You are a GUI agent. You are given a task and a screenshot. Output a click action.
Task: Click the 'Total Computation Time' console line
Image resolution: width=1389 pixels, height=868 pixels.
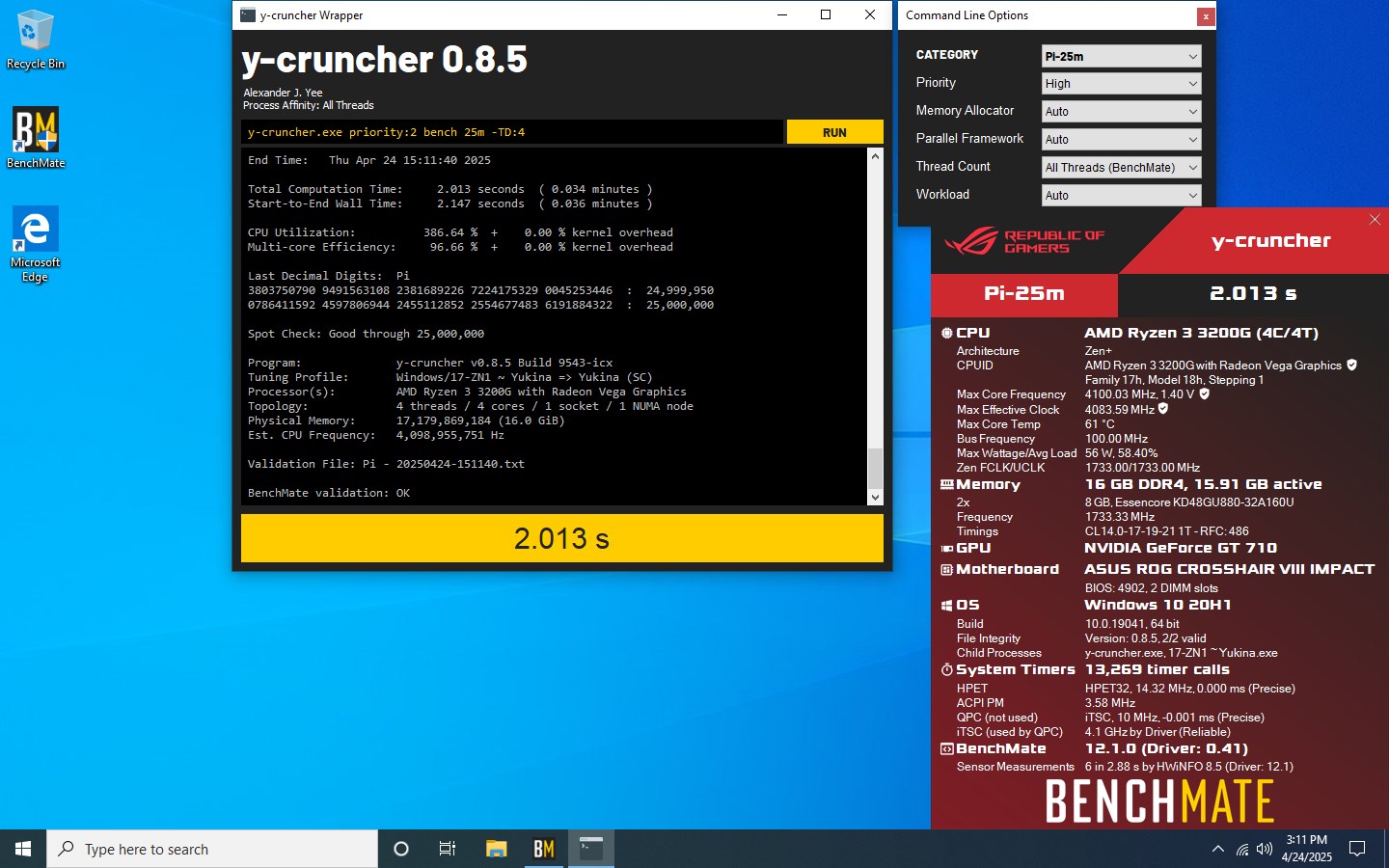click(x=449, y=189)
